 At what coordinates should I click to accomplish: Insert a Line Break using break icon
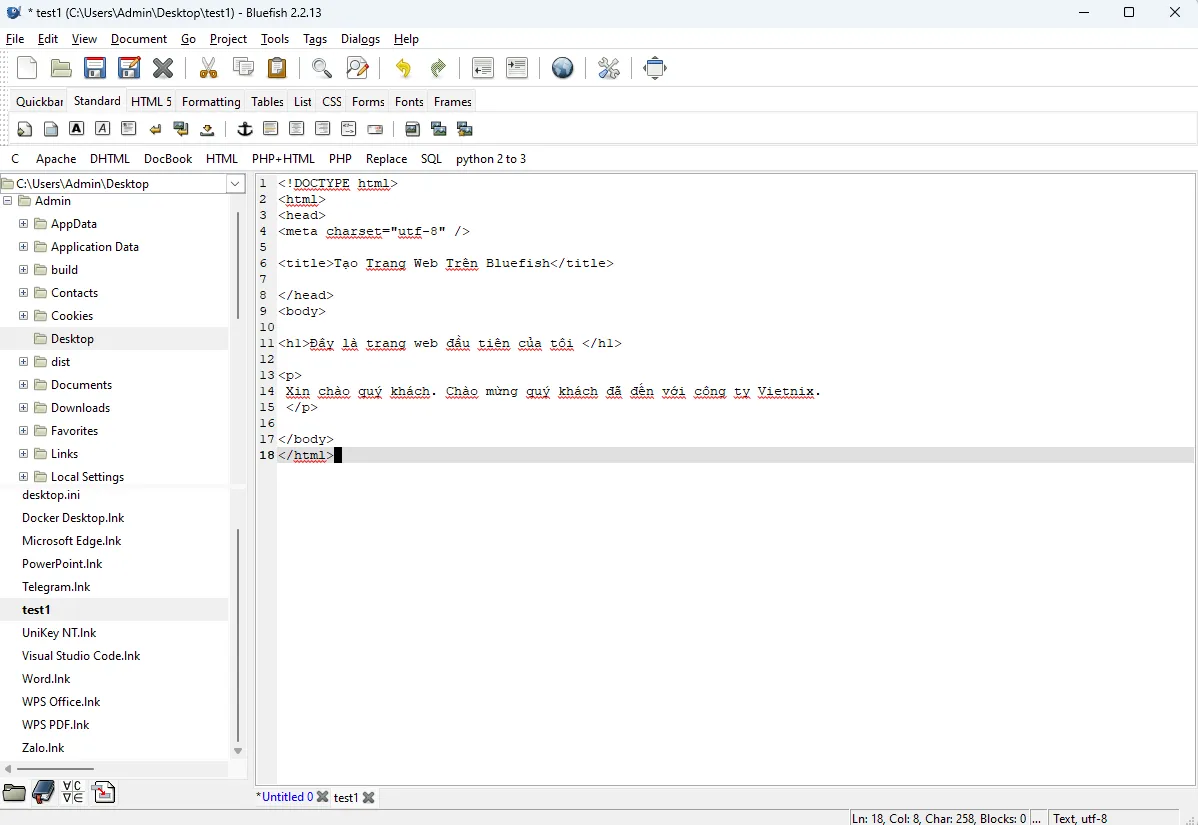pyautogui.click(x=154, y=128)
